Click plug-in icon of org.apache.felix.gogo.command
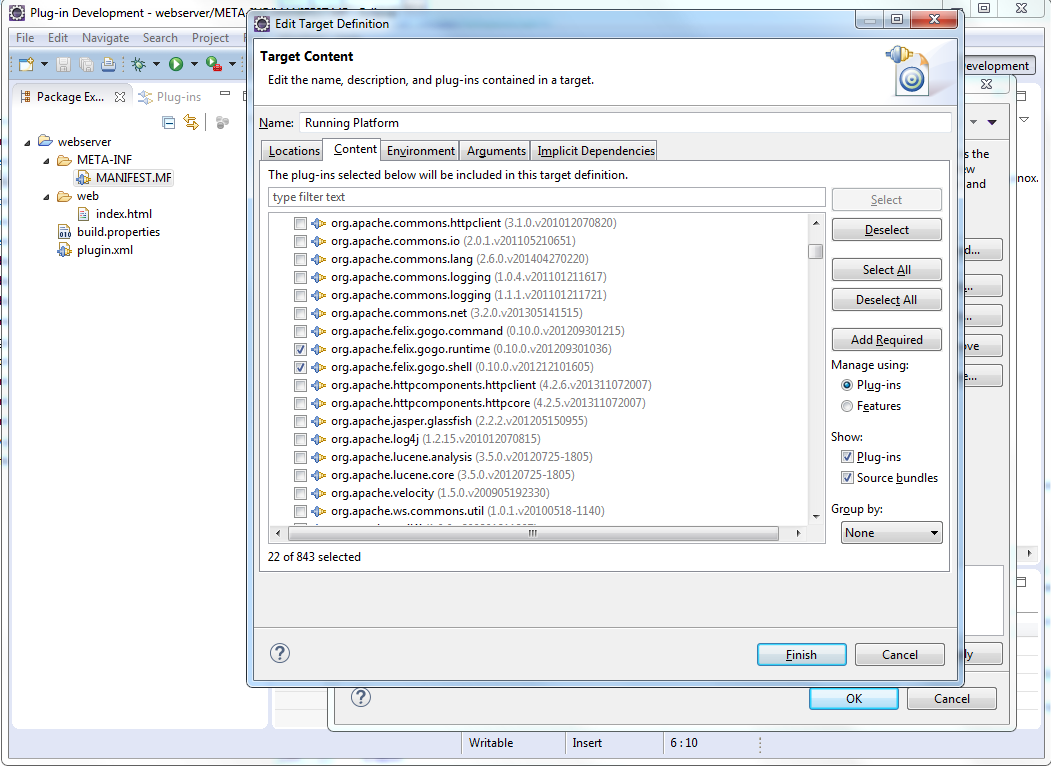The image size is (1051, 766). [319, 331]
